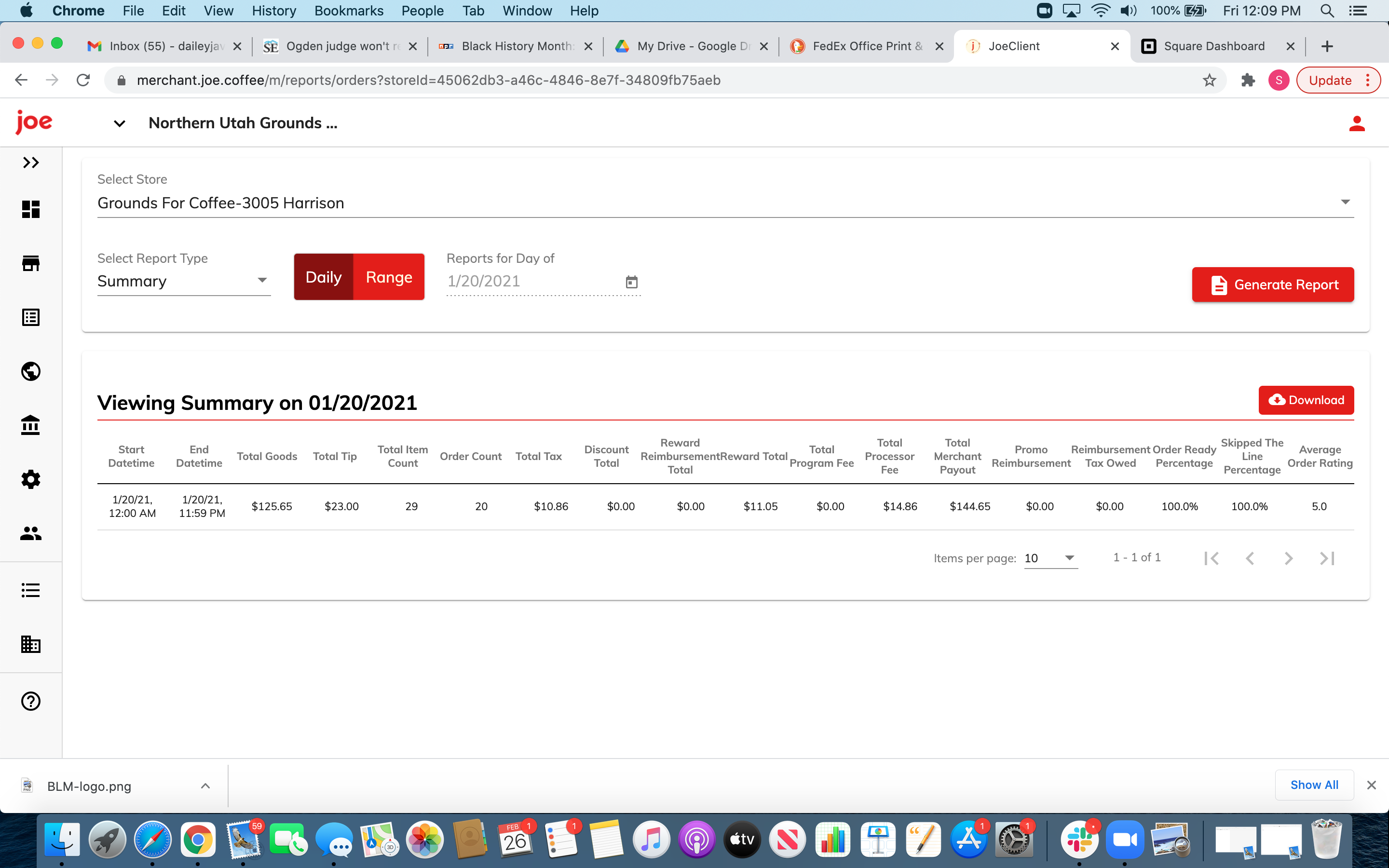Image resolution: width=1389 pixels, height=868 pixels.
Task: Select the Range report toggle
Action: pos(389,277)
